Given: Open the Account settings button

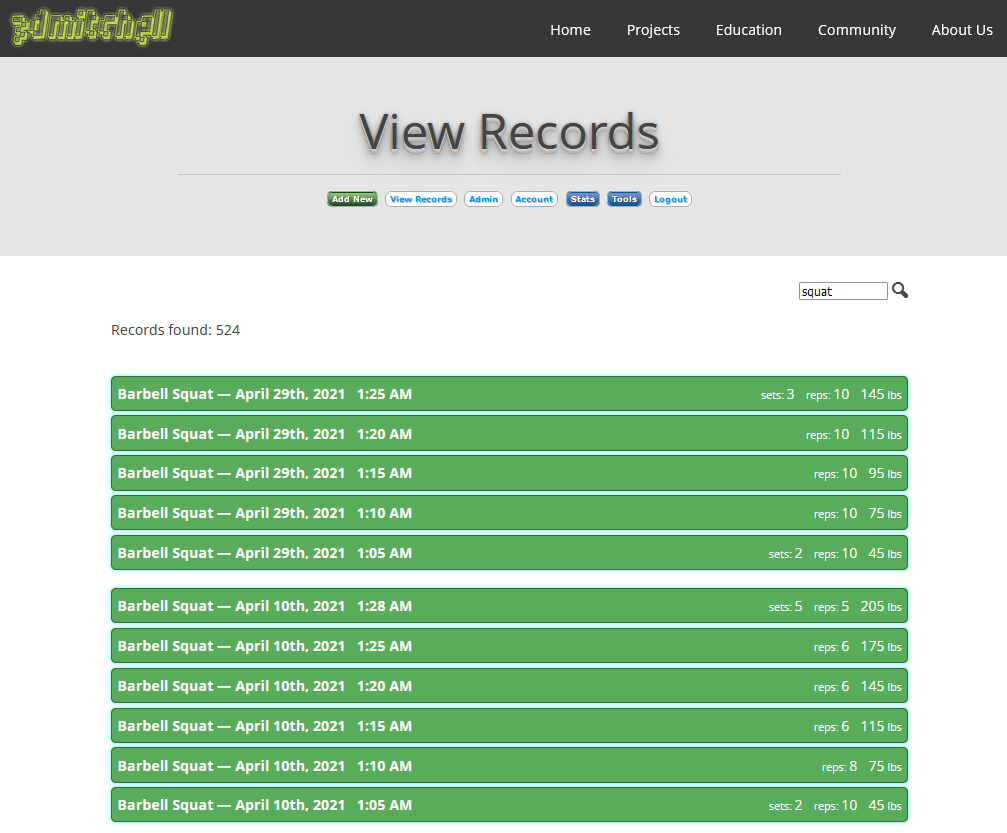Looking at the screenshot, I should pyautogui.click(x=534, y=199).
